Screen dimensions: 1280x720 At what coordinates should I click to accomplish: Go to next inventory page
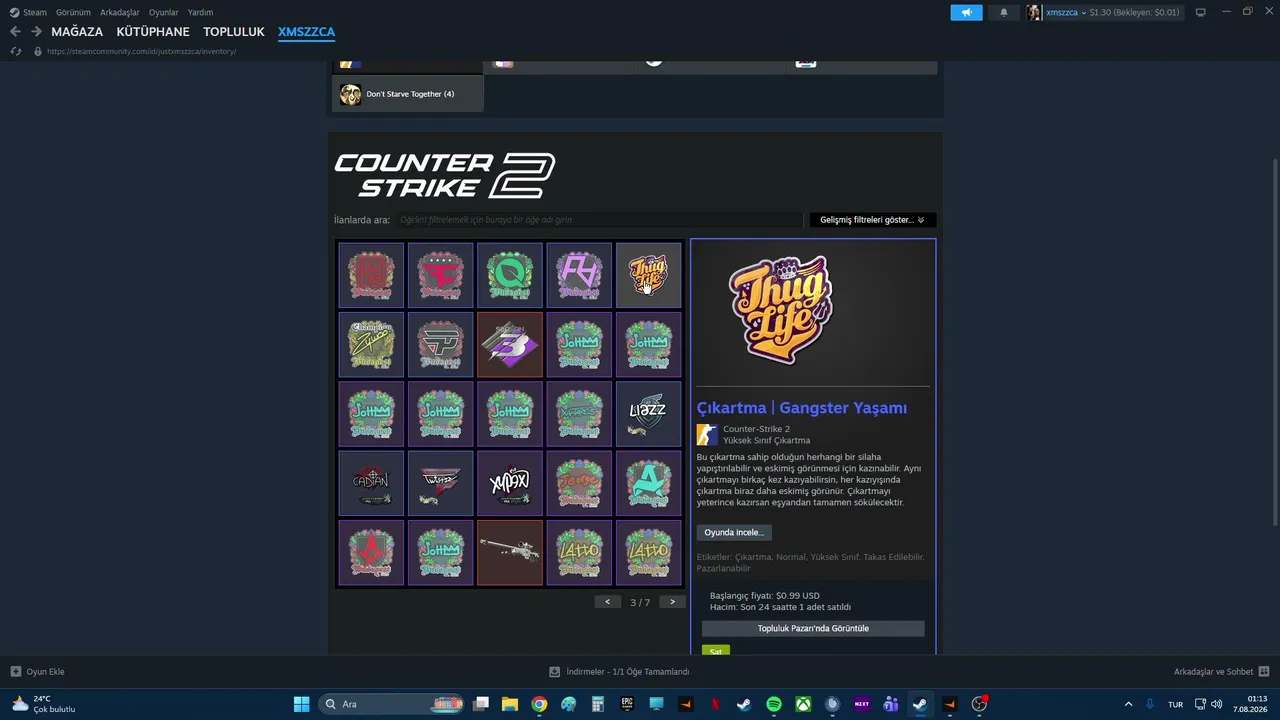(672, 602)
